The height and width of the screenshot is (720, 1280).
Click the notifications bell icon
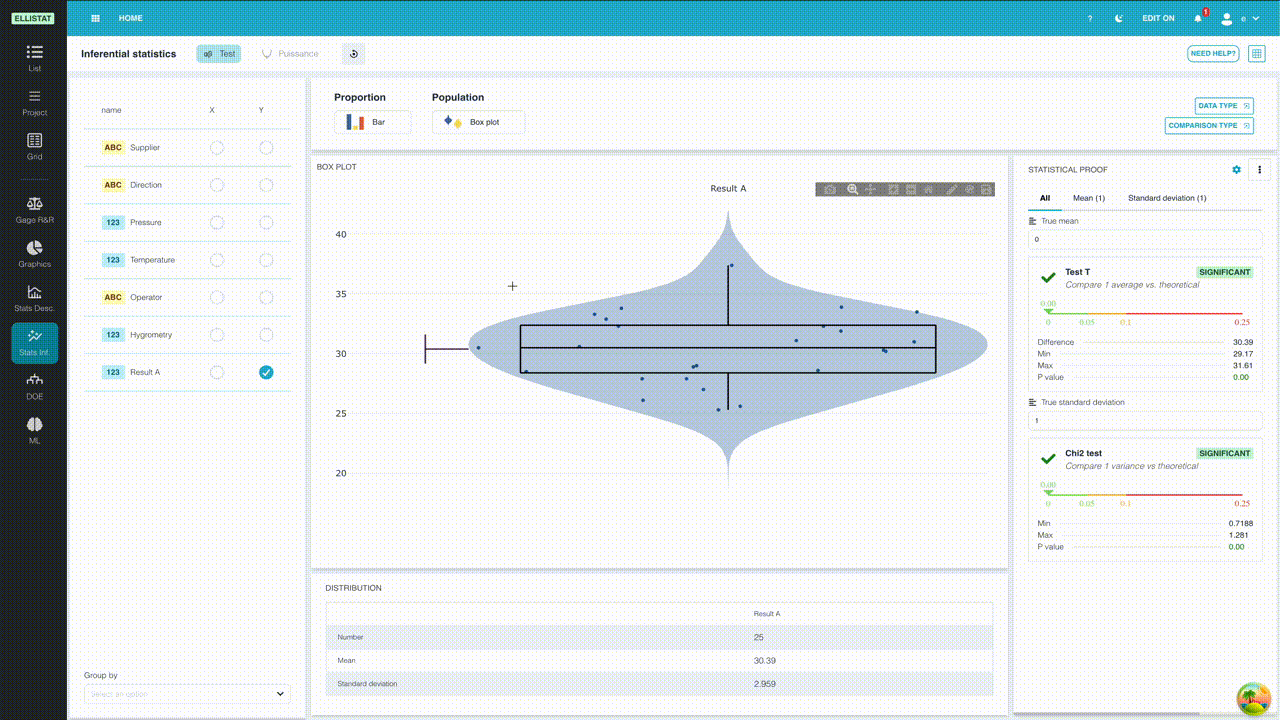(1198, 18)
